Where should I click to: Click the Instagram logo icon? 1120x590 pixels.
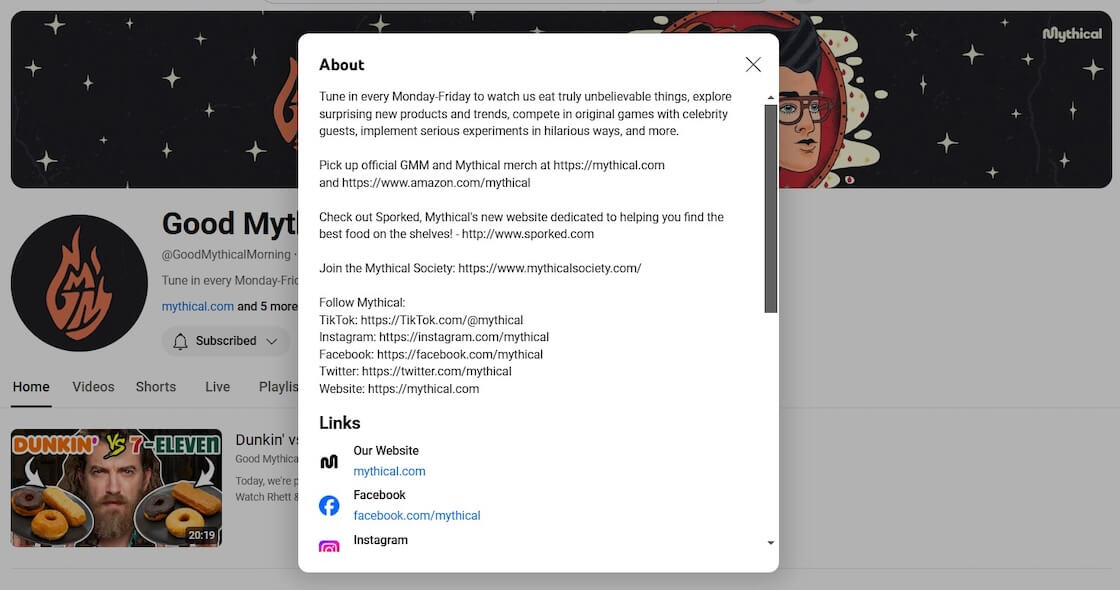point(329,547)
